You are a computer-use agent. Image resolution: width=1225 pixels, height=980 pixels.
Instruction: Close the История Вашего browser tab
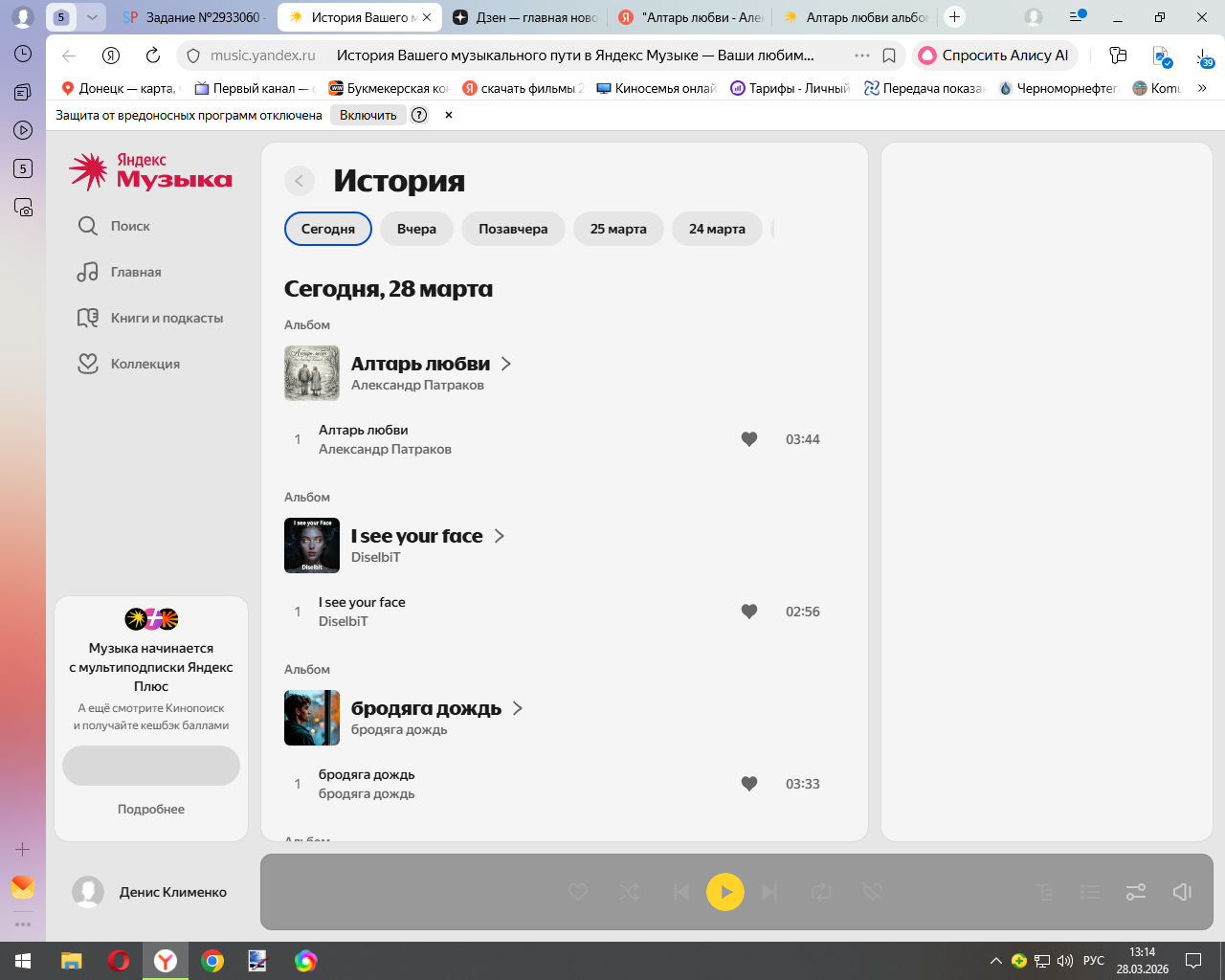427,17
